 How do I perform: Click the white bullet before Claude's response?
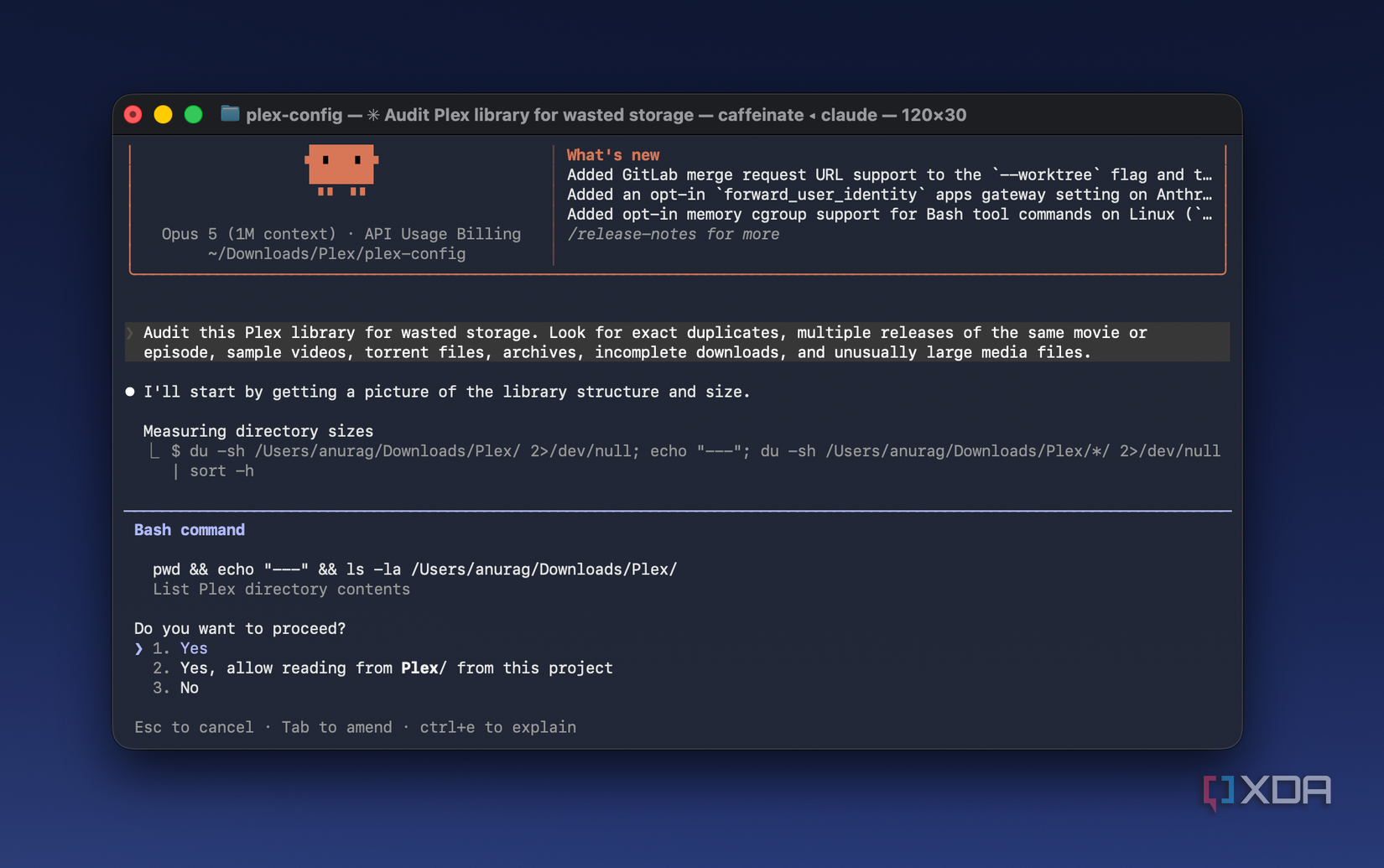click(x=130, y=392)
